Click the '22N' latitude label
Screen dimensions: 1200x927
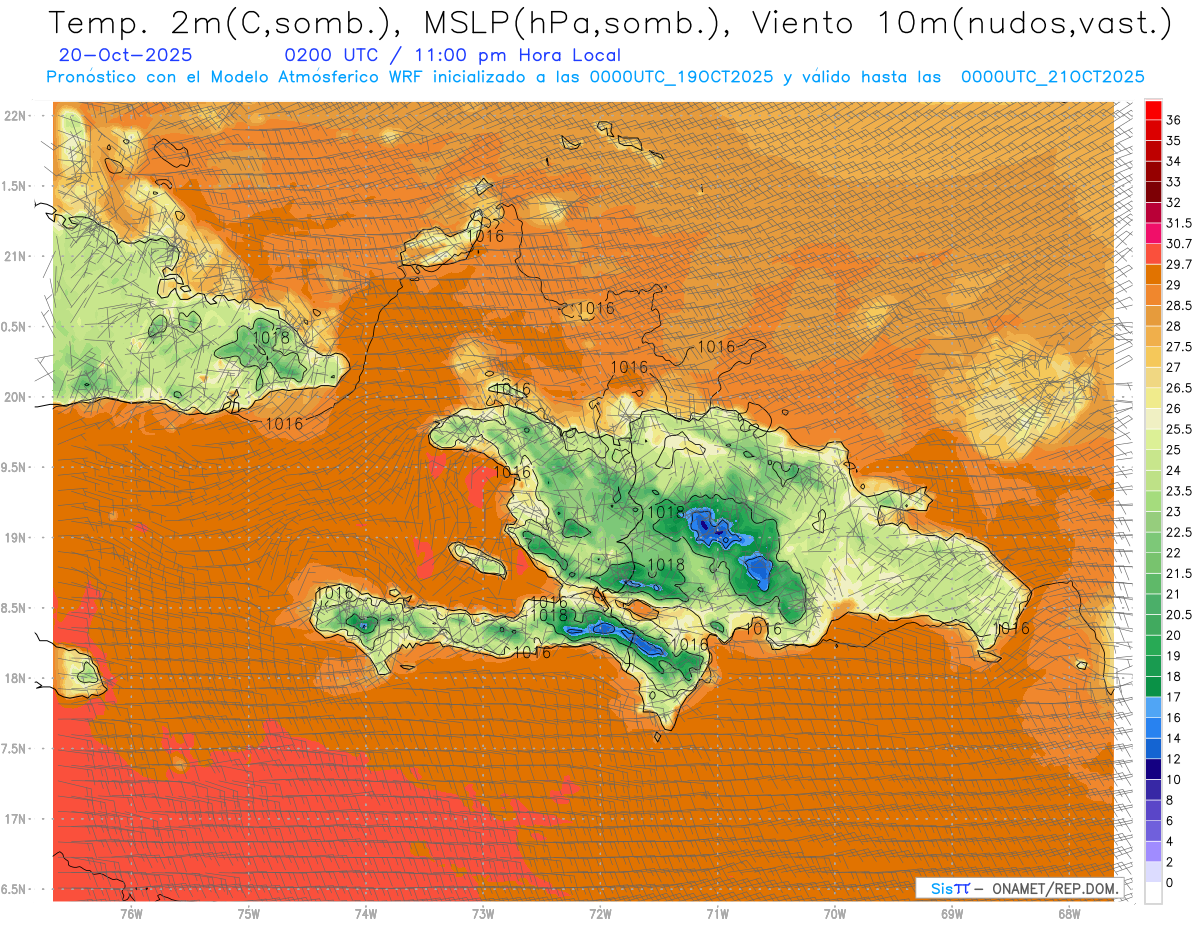tap(14, 116)
